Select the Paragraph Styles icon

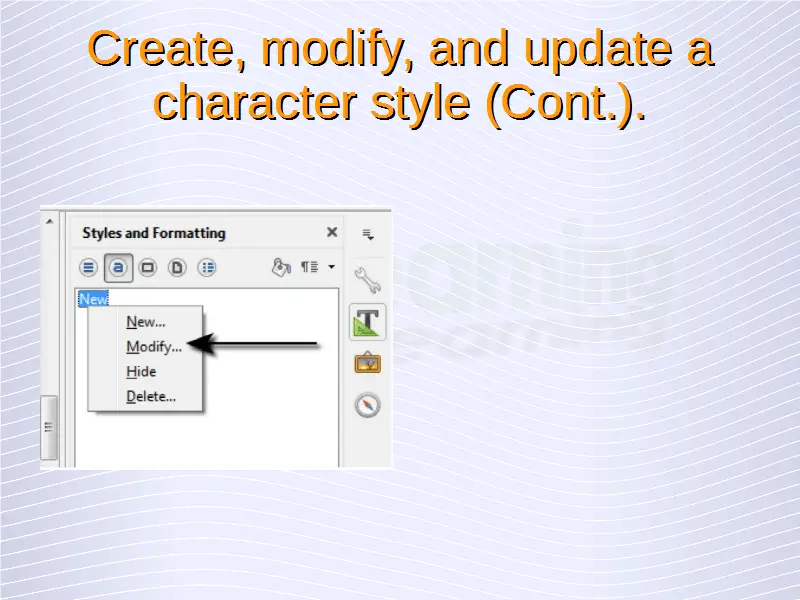tap(89, 267)
